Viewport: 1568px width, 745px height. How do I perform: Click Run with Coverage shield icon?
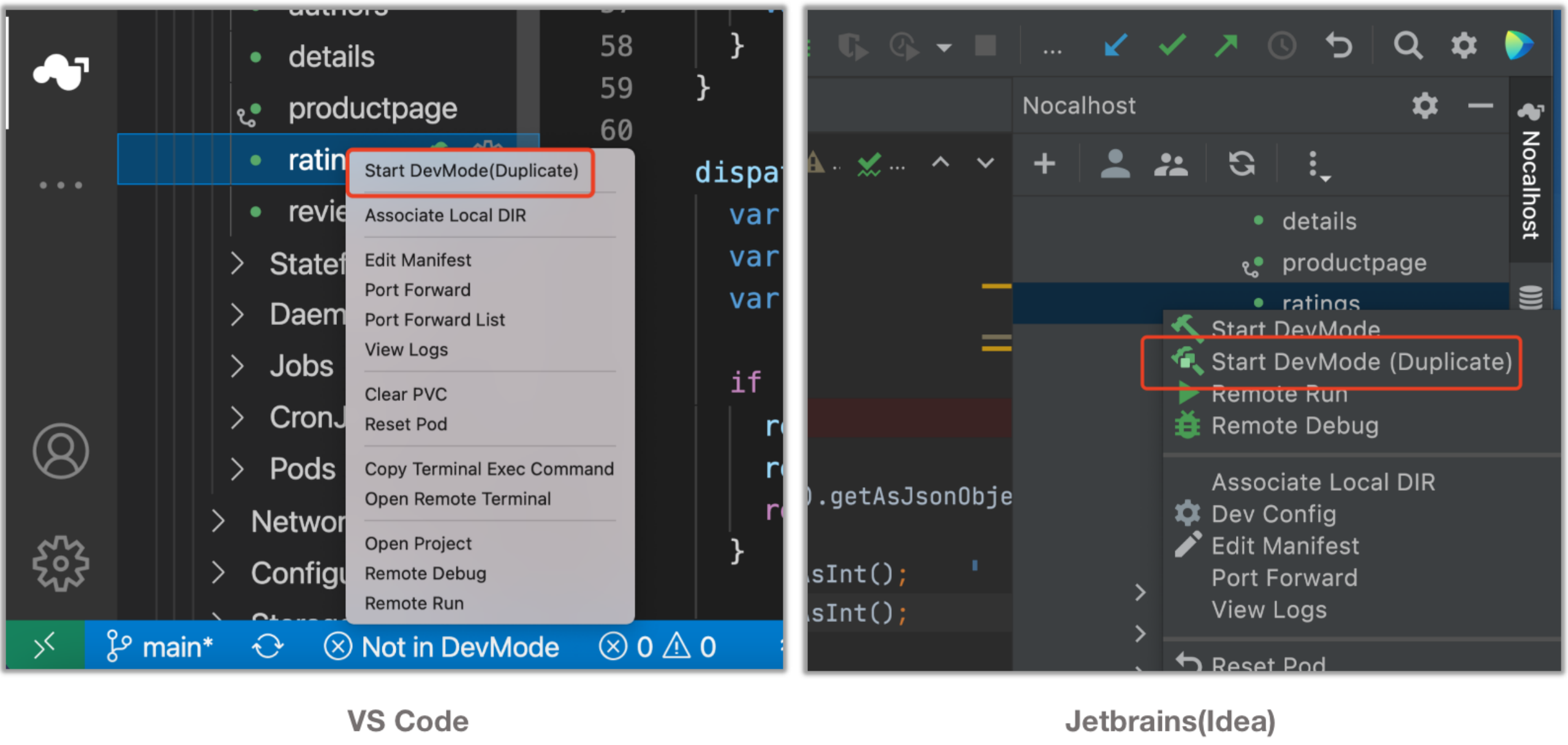pyautogui.click(x=853, y=45)
